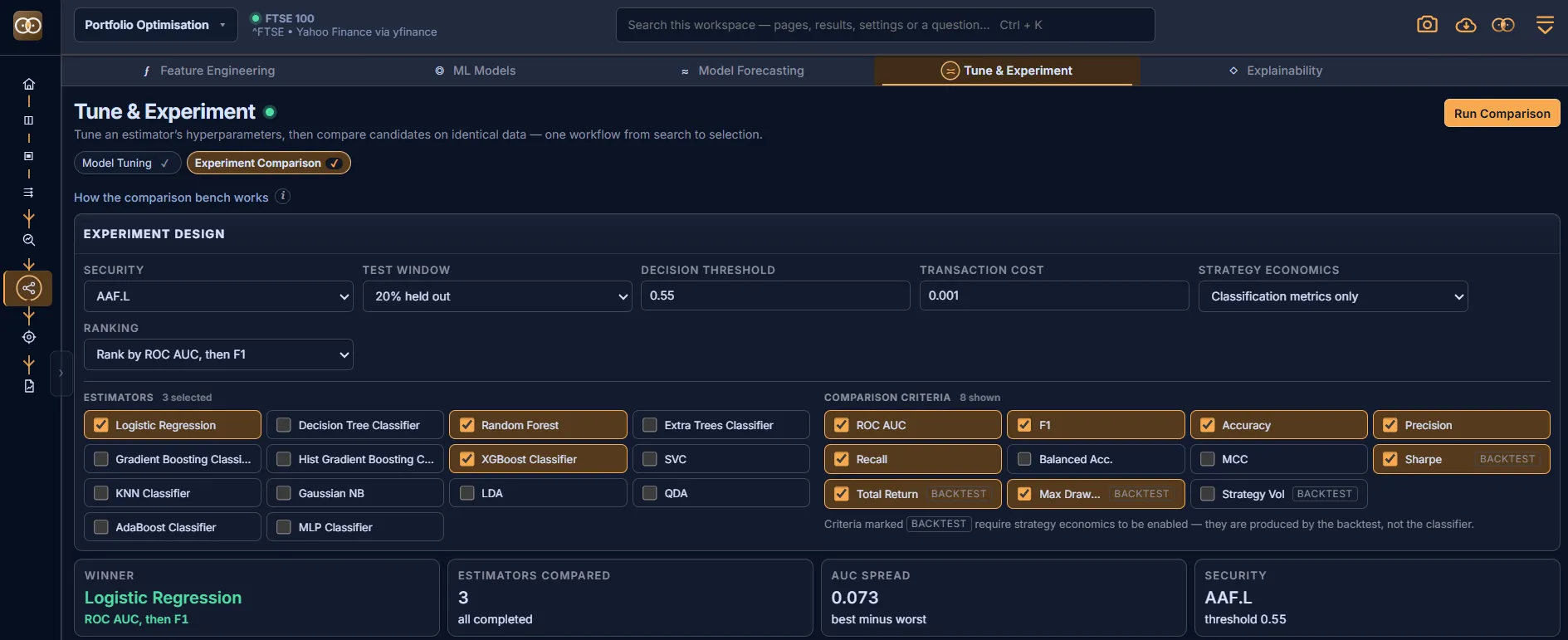Select the Experiment Comparison pill
The height and width of the screenshot is (640, 1568).
(x=269, y=163)
